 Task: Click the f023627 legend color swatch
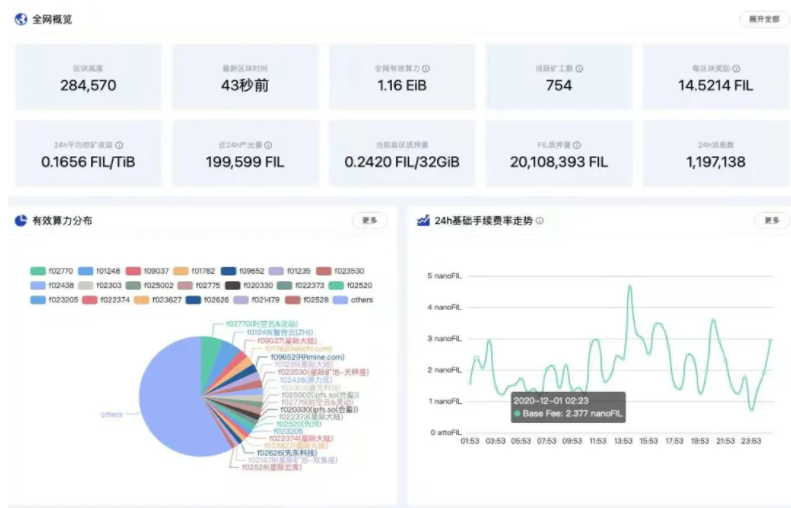tap(141, 300)
